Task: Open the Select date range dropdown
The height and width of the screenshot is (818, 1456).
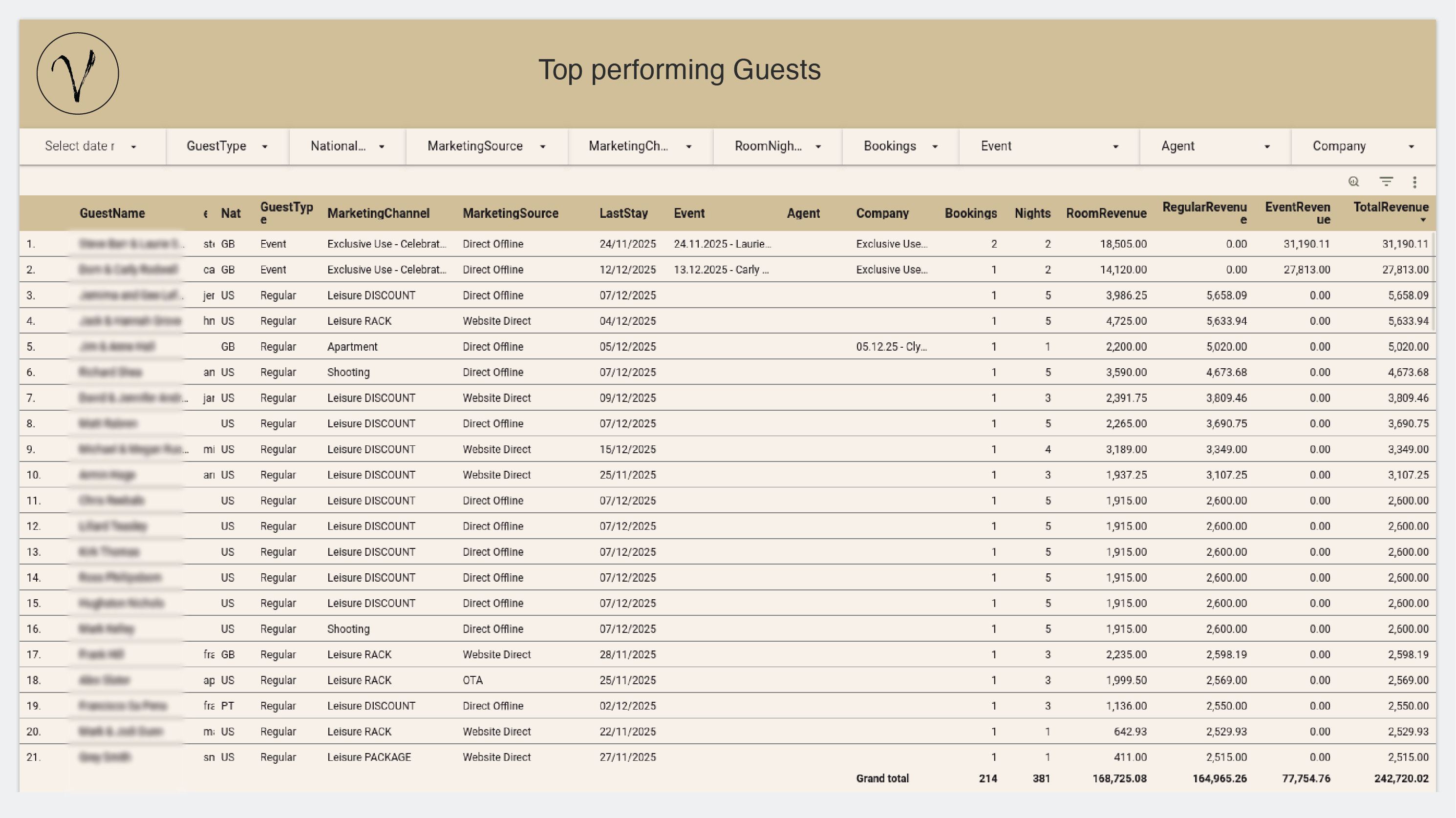Action: point(90,147)
